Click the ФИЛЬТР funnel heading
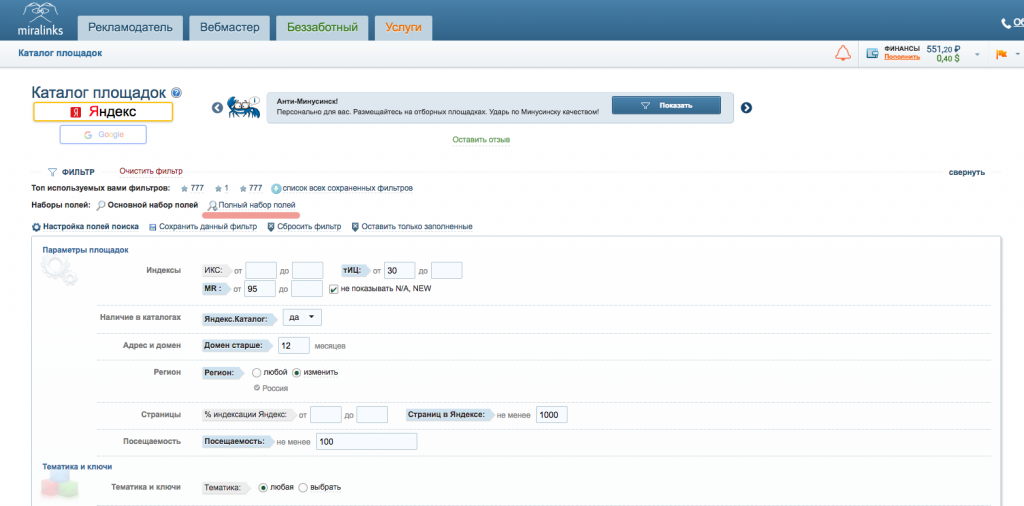Screen dimensions: 1024x506 pyautogui.click(x=71, y=172)
